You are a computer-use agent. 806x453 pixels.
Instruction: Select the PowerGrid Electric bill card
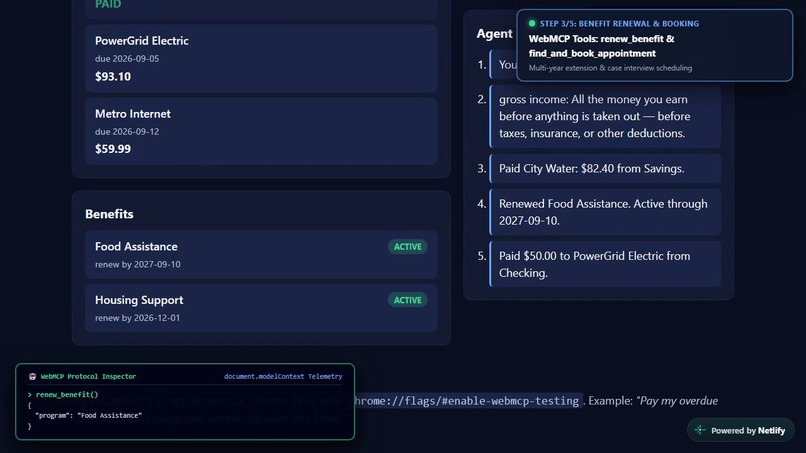(x=261, y=59)
